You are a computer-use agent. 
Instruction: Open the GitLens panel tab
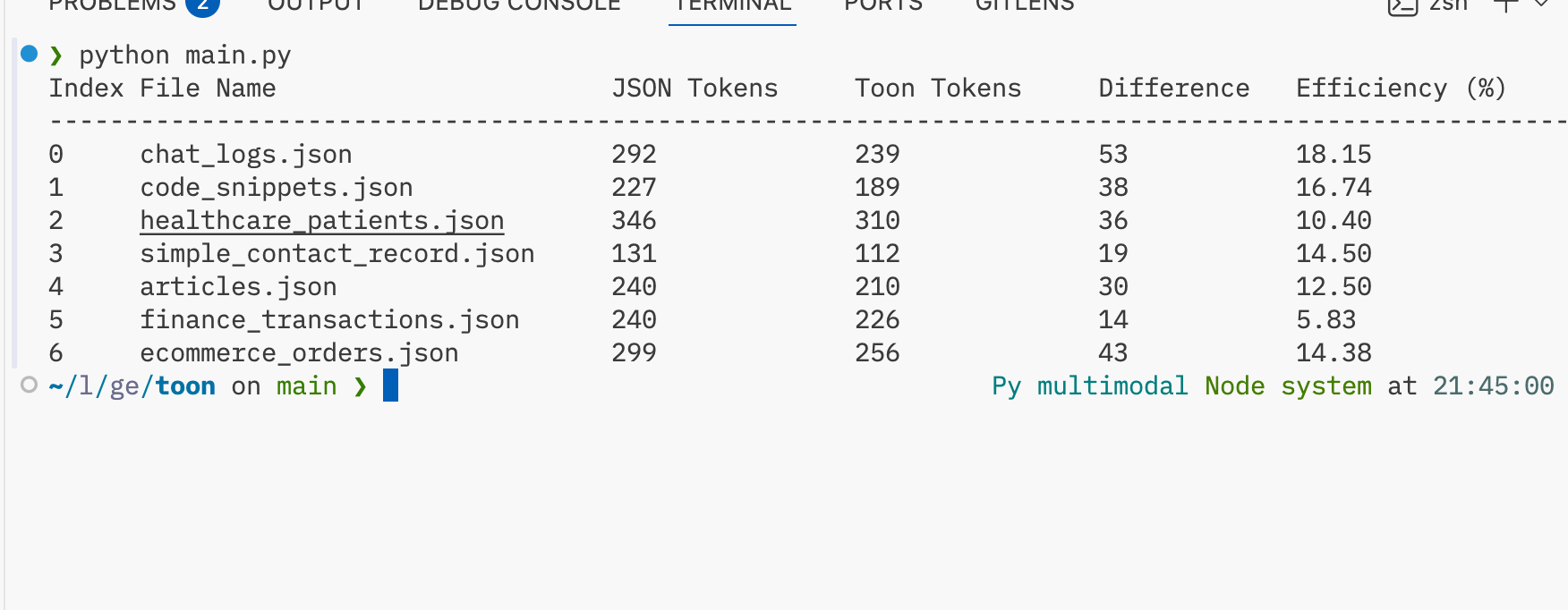pyautogui.click(x=1025, y=4)
